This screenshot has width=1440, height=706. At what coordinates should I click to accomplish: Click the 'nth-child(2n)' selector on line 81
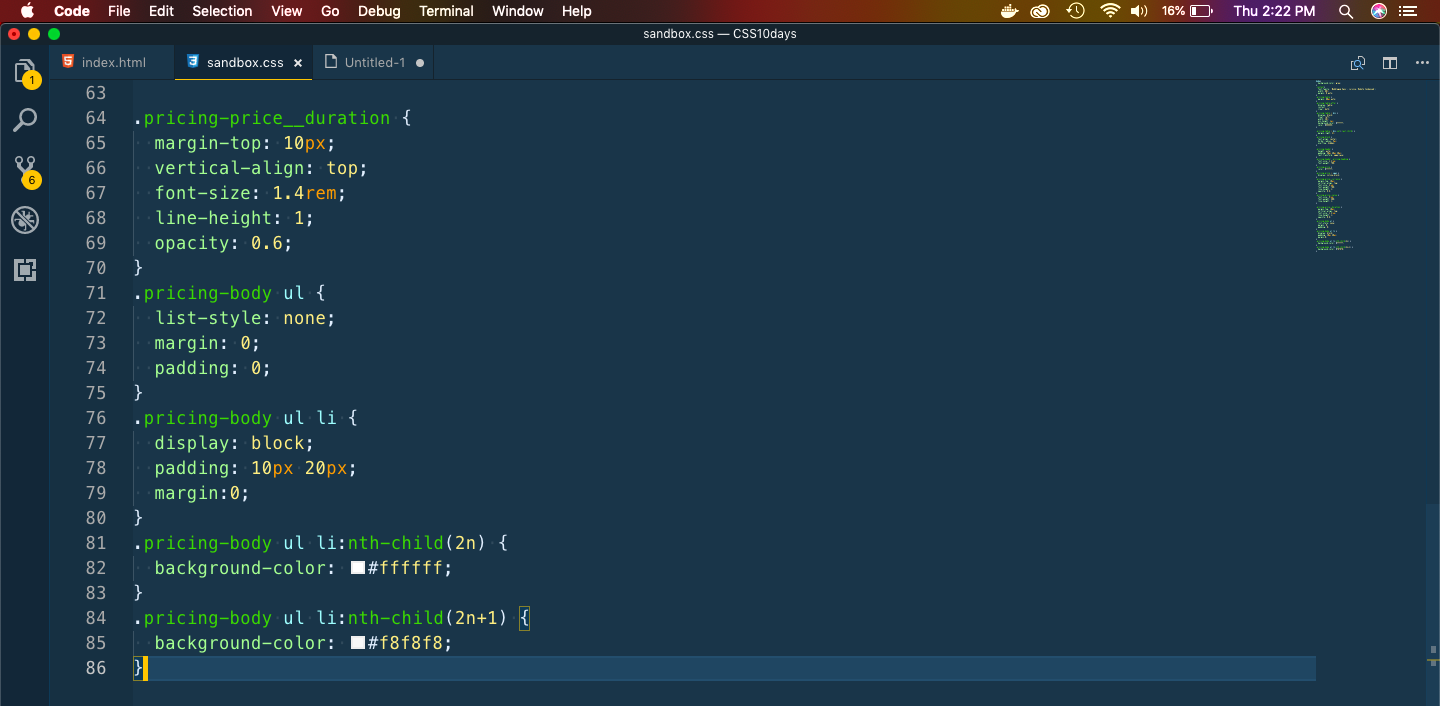click(x=416, y=543)
